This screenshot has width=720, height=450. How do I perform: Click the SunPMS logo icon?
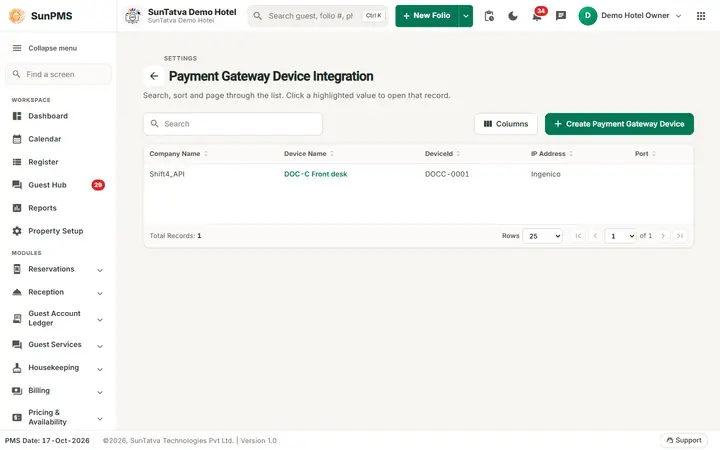pos(17,16)
